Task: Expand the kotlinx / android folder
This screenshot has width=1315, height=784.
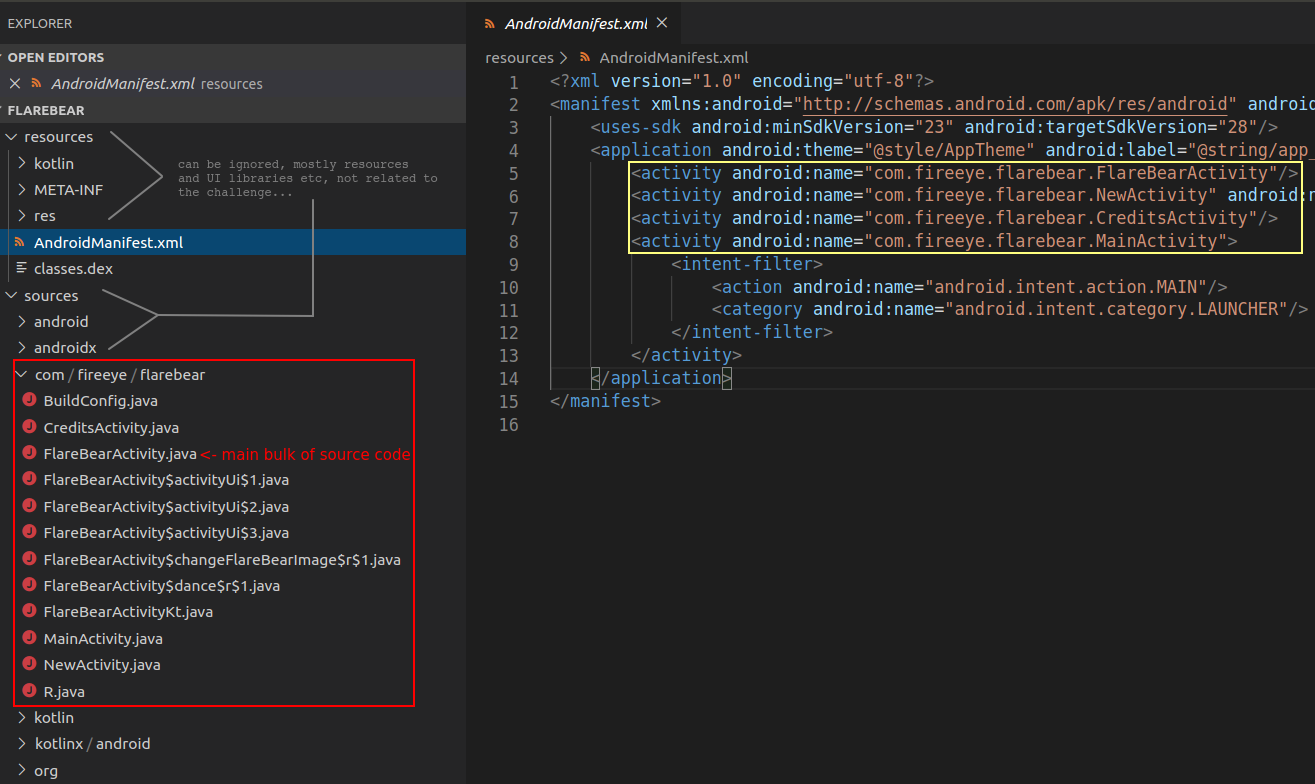Action: (23, 743)
